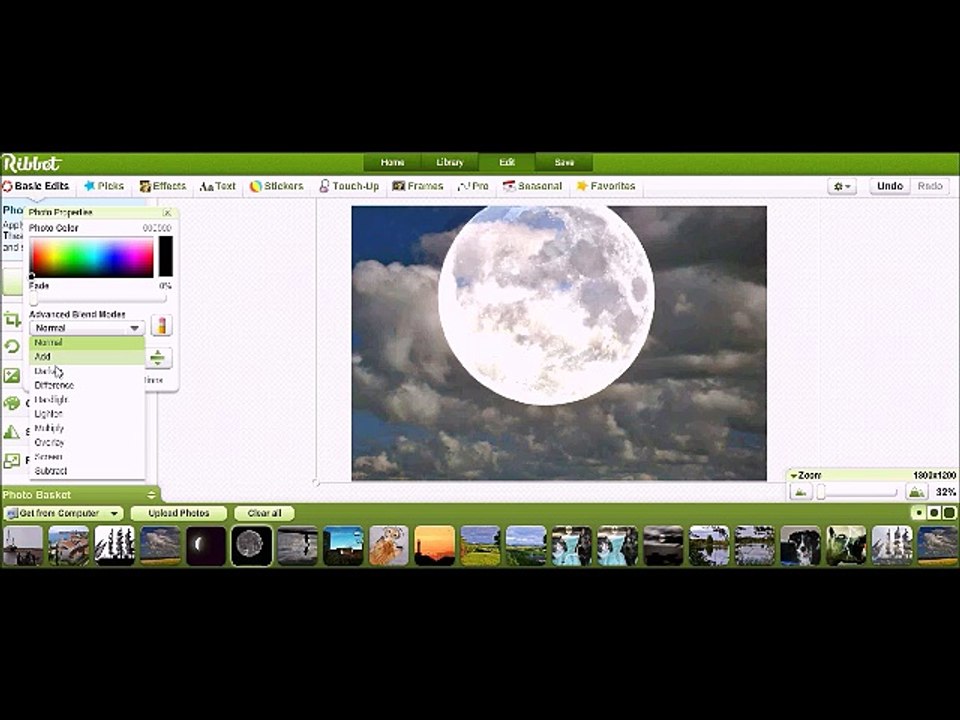Image resolution: width=960 pixels, height=720 pixels.
Task: Select the Exposure icon in left sidebar
Action: pos(12,375)
